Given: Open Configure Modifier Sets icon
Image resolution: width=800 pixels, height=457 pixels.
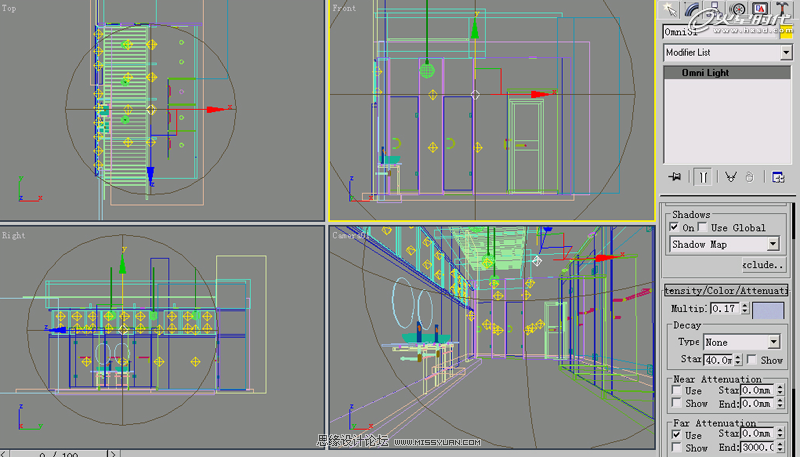Looking at the screenshot, I should 778,177.
